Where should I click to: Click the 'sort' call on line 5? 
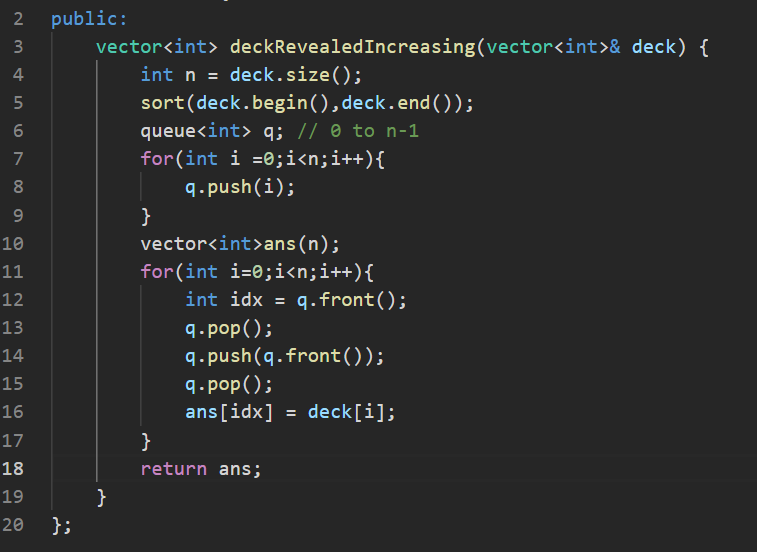162,103
